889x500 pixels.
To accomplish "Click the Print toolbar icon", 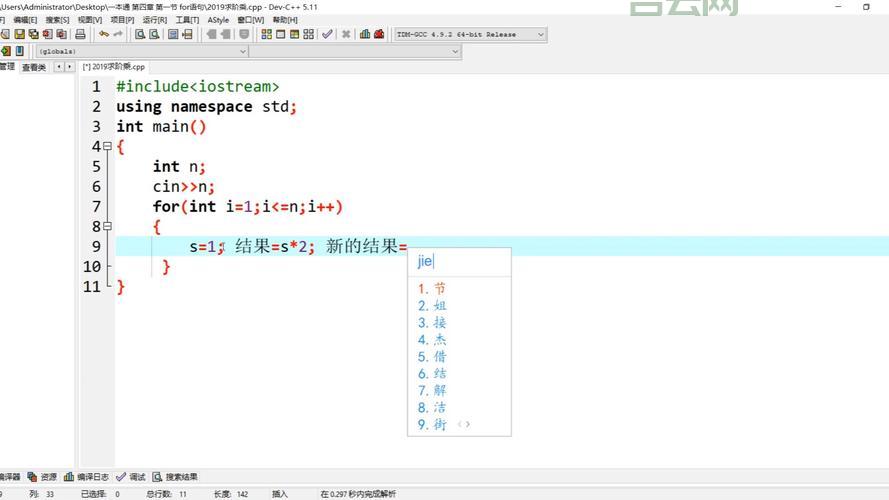I will (80, 34).
